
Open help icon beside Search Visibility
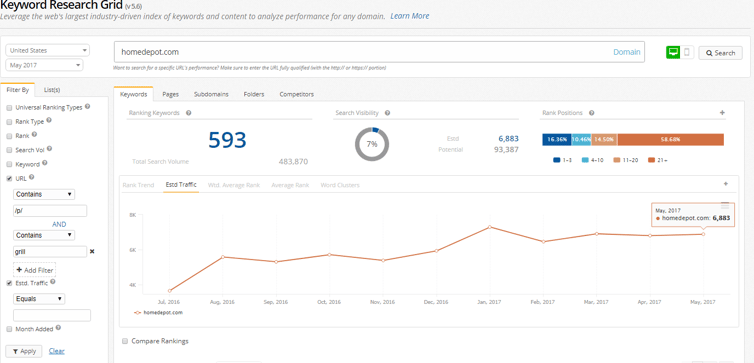[387, 113]
